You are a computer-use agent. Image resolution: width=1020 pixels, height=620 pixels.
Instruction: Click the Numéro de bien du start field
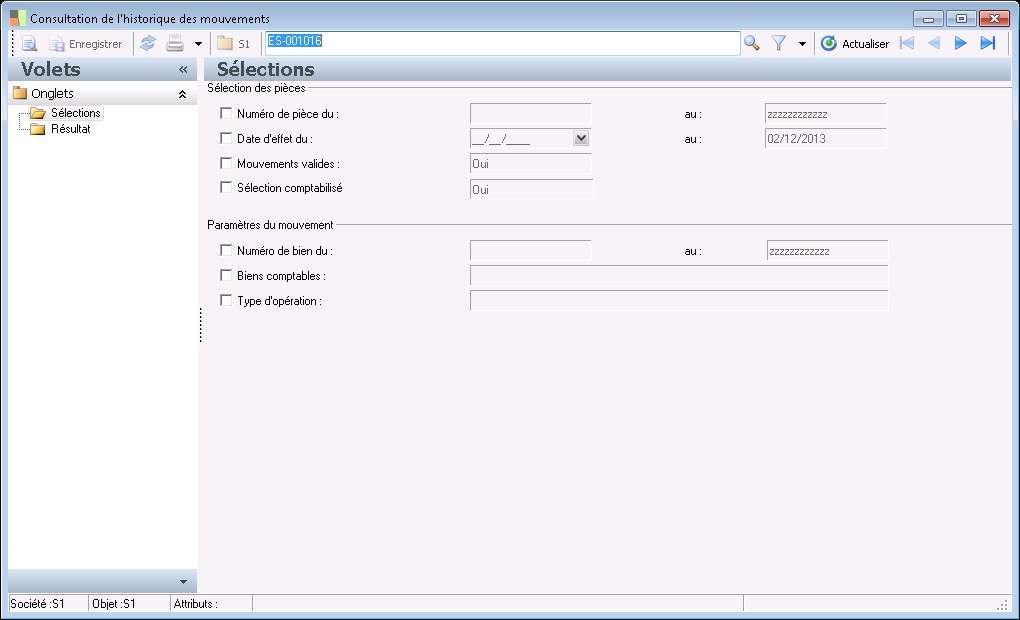(x=530, y=250)
